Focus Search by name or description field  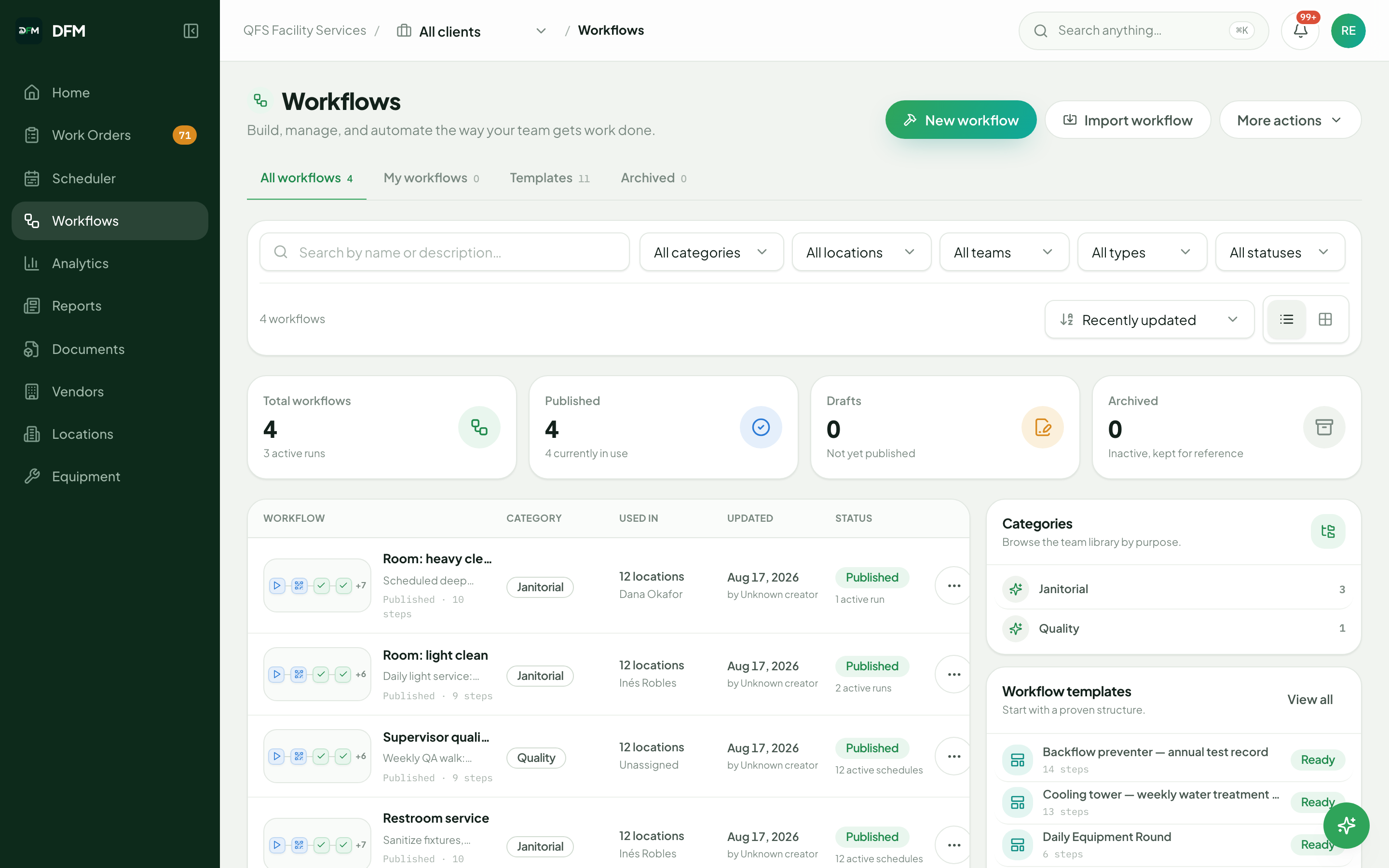point(444,252)
